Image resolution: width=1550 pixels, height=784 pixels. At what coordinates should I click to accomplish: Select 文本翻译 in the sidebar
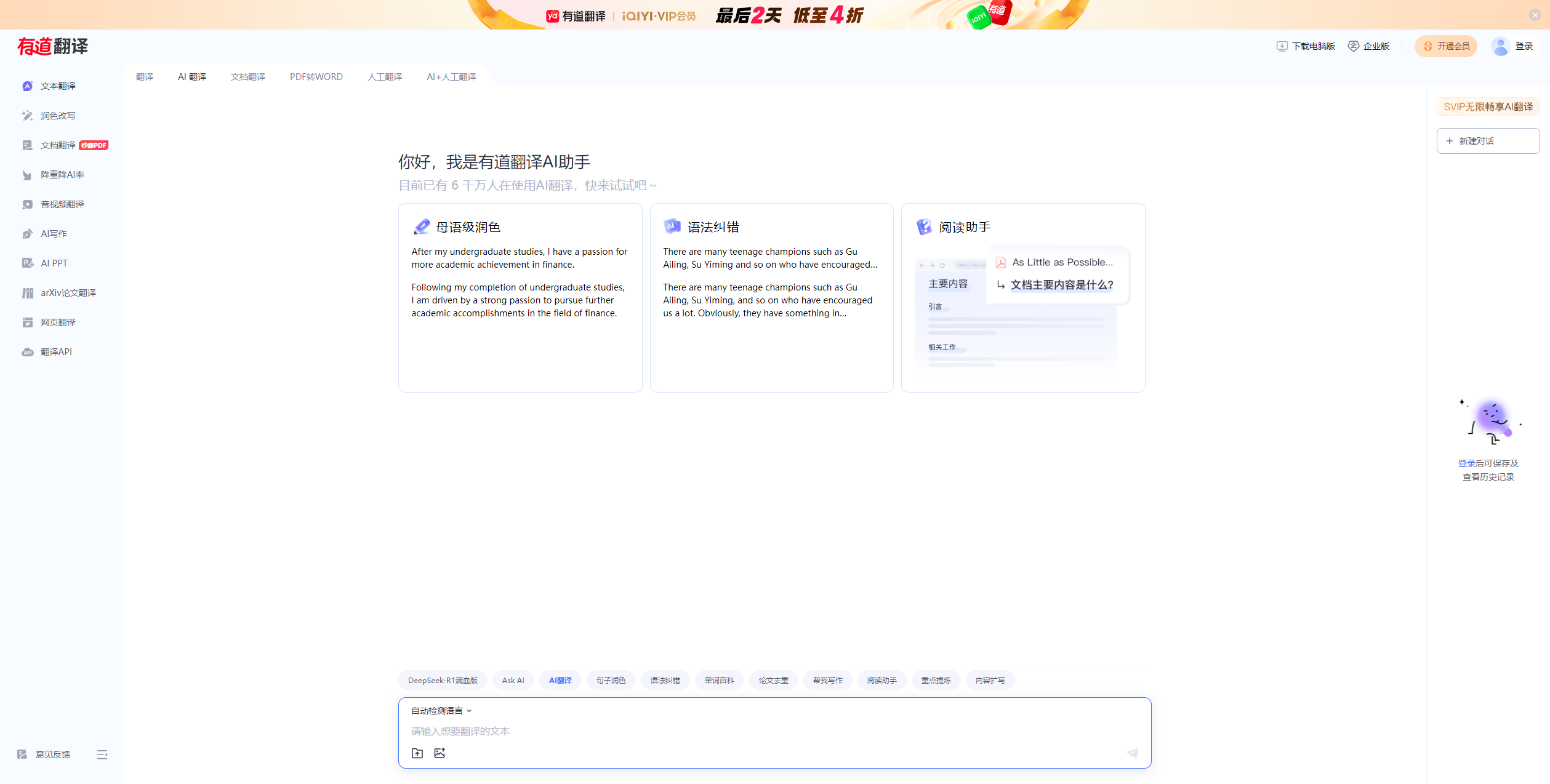(58, 86)
